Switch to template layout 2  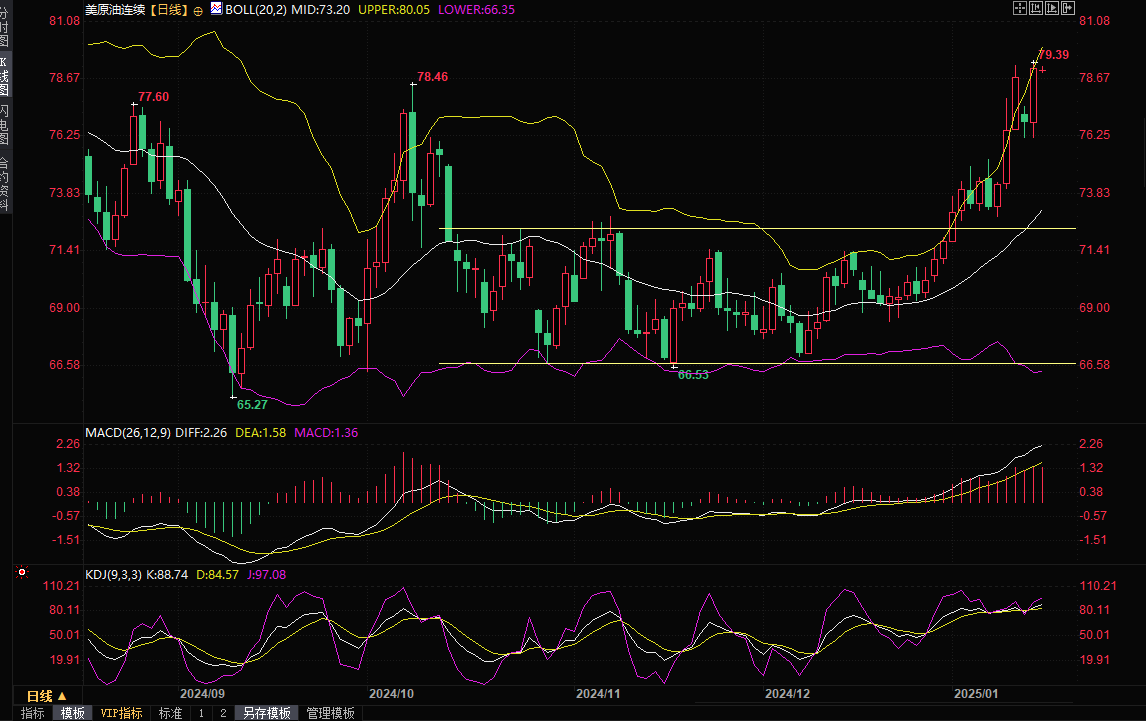click(x=222, y=713)
